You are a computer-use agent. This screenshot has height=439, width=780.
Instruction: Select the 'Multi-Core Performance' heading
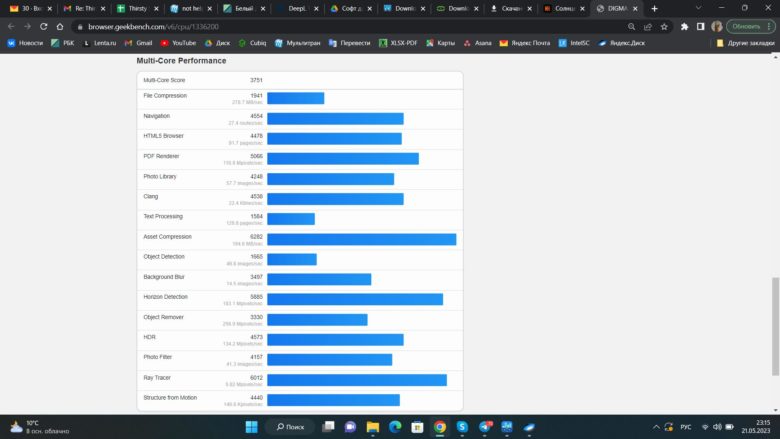[181, 61]
